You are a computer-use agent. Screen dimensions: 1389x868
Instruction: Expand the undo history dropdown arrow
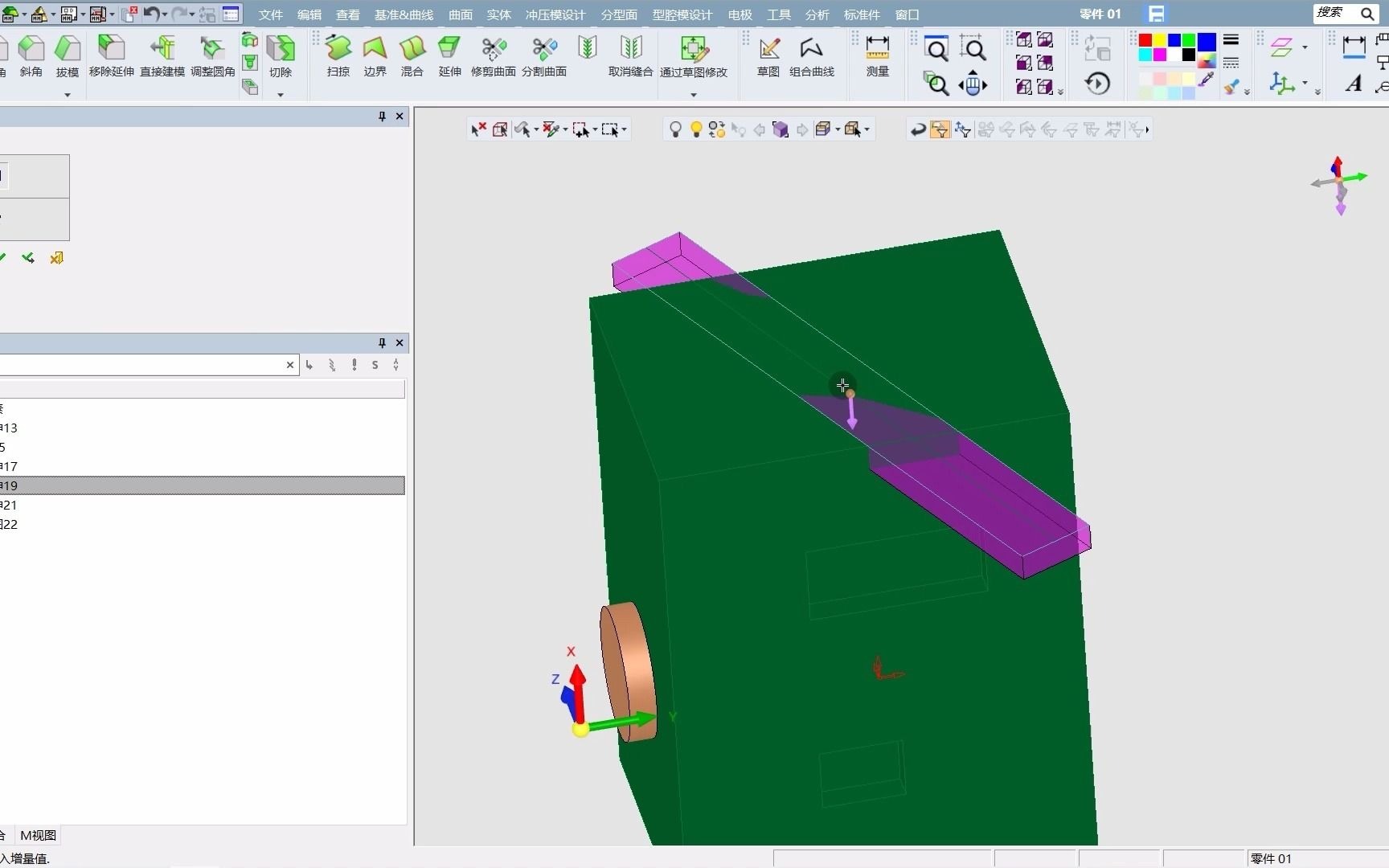[165, 14]
